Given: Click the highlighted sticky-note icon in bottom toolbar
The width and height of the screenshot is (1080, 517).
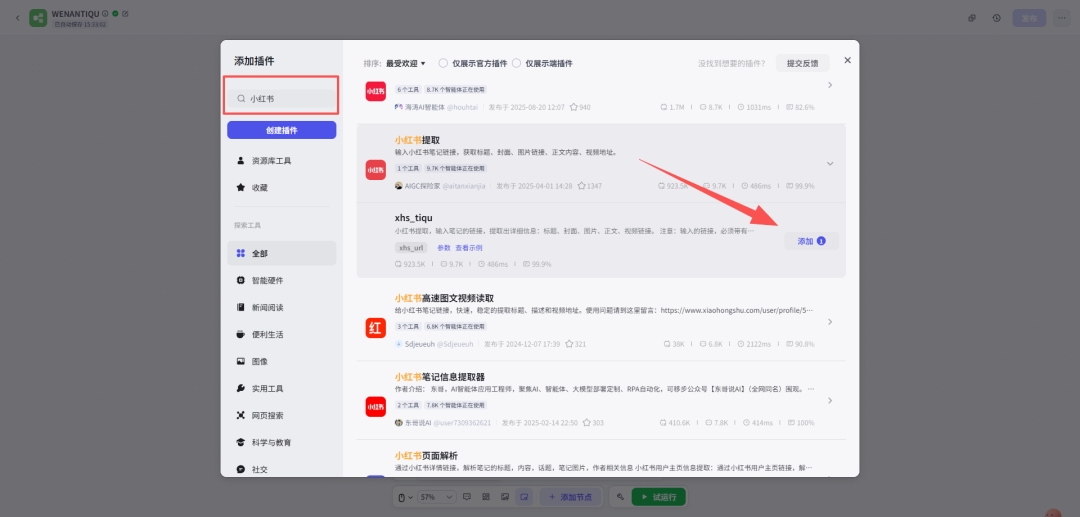Looking at the screenshot, I should pos(524,496).
